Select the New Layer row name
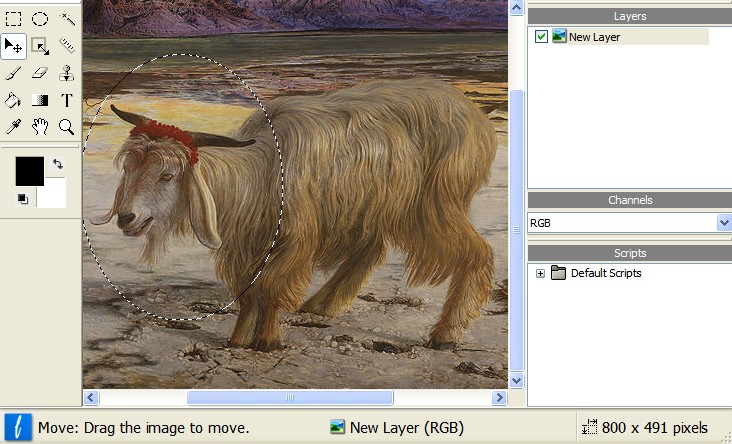The width and height of the screenshot is (732, 444). click(x=594, y=37)
